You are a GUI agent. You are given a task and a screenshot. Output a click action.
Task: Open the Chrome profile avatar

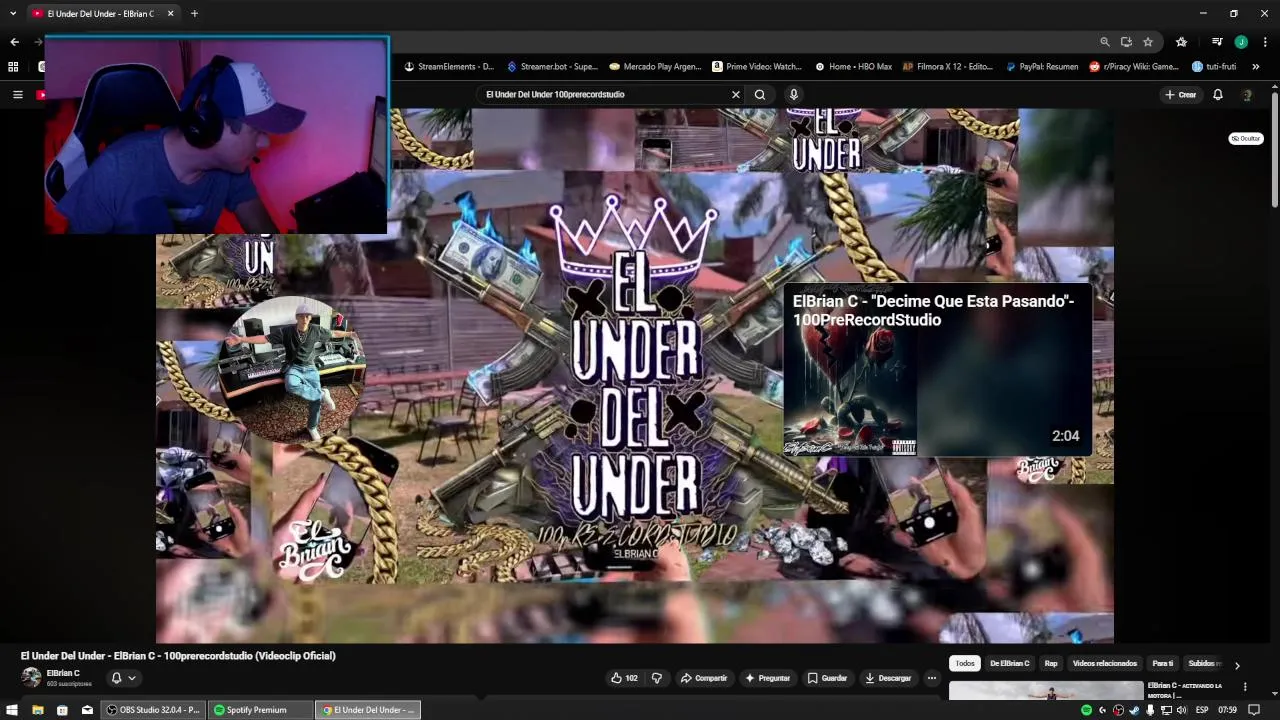coord(1241,42)
